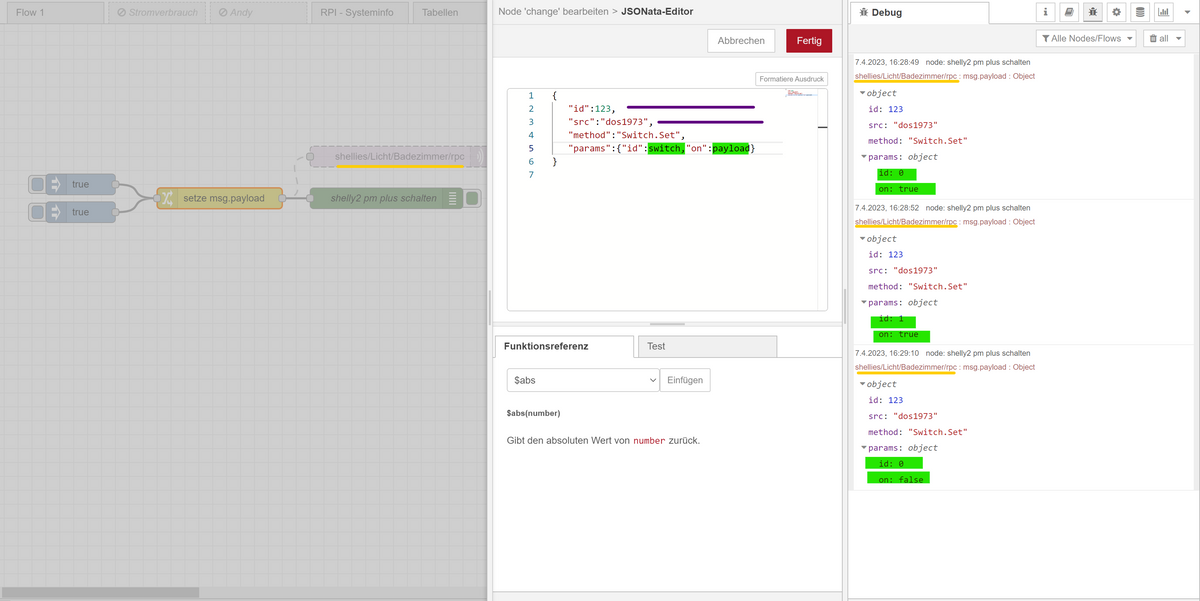
Task: Trigger the second 'true' inject node button
Action: [37, 212]
